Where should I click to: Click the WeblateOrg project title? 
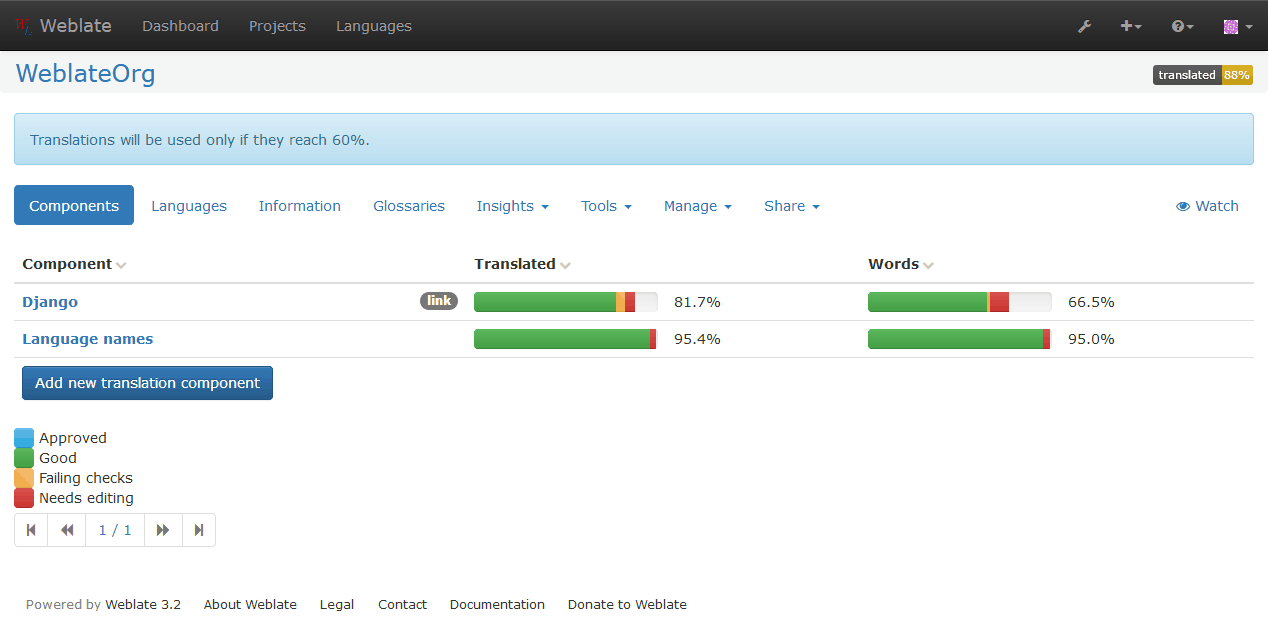pyautogui.click(x=86, y=73)
